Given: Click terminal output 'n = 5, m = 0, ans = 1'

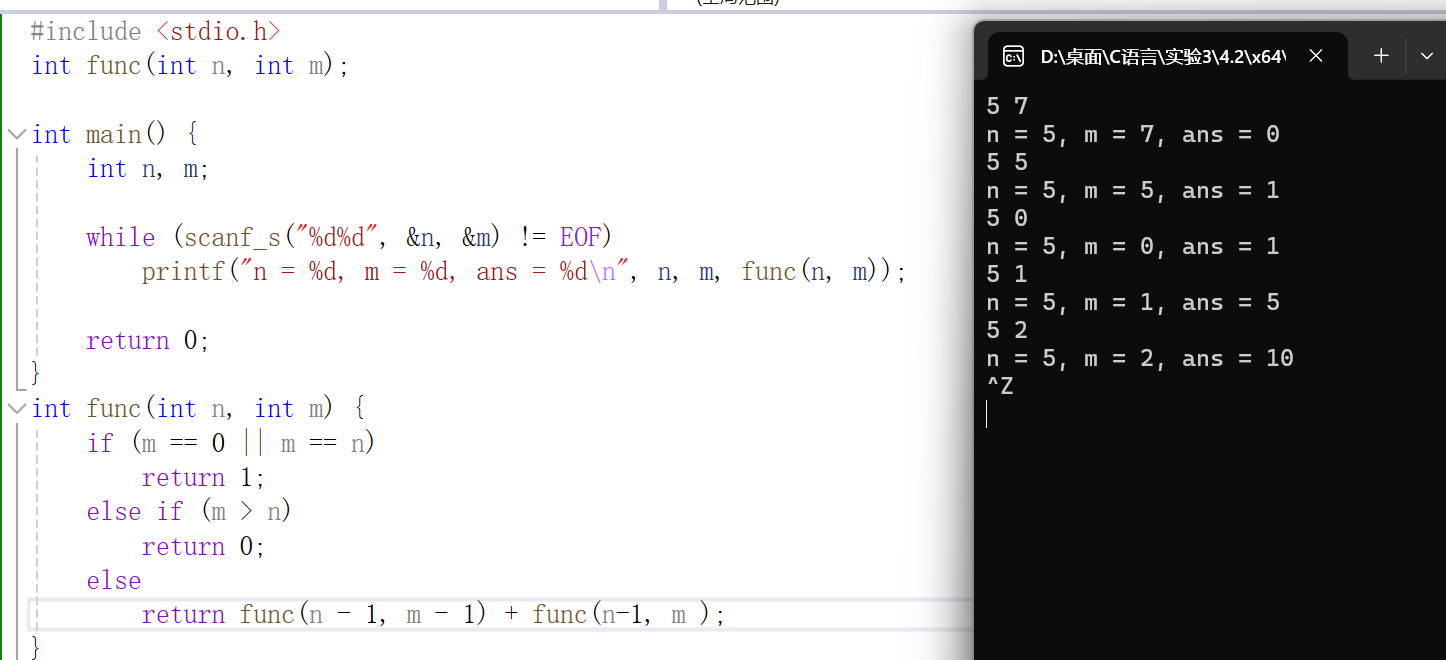Looking at the screenshot, I should [1133, 246].
